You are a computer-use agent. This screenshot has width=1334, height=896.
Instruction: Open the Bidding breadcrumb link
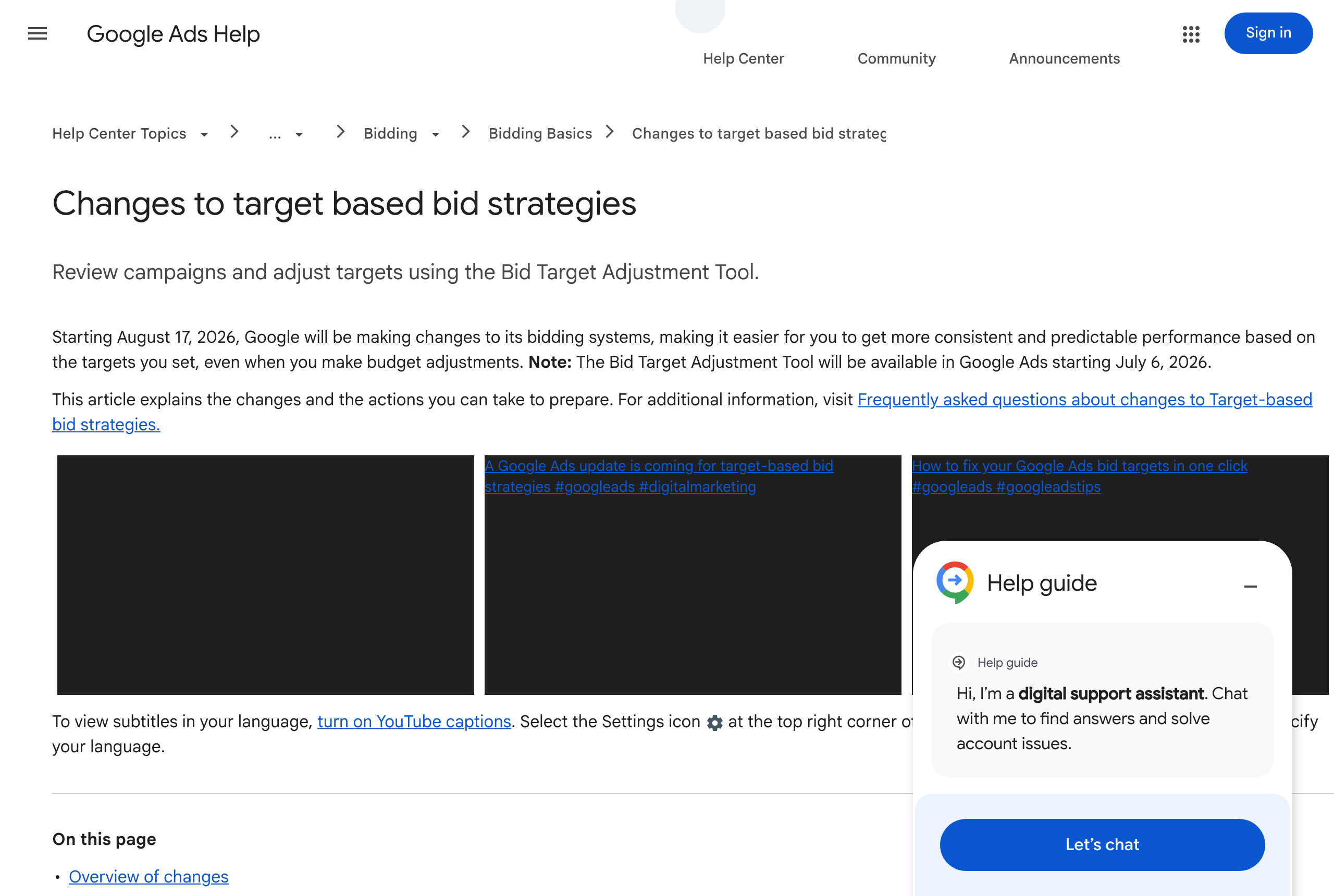coord(390,133)
